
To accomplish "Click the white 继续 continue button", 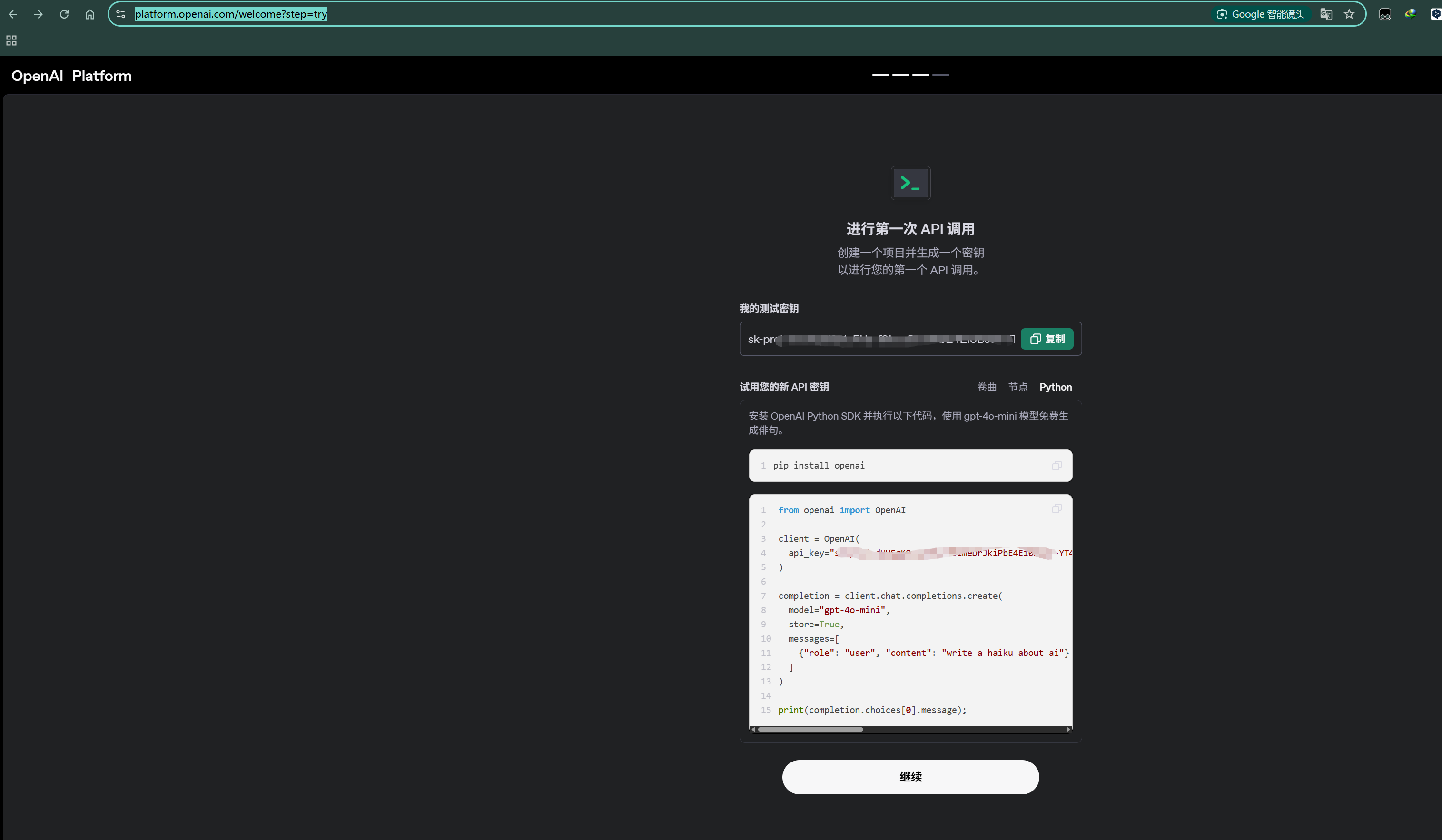I will pos(910,777).
